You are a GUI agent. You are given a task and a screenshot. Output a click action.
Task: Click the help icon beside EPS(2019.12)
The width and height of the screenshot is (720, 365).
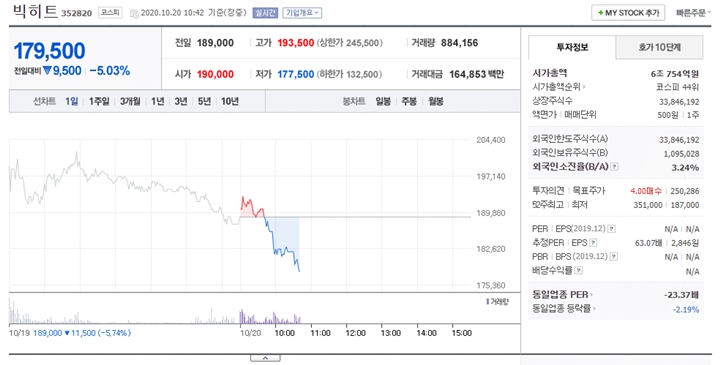click(612, 229)
